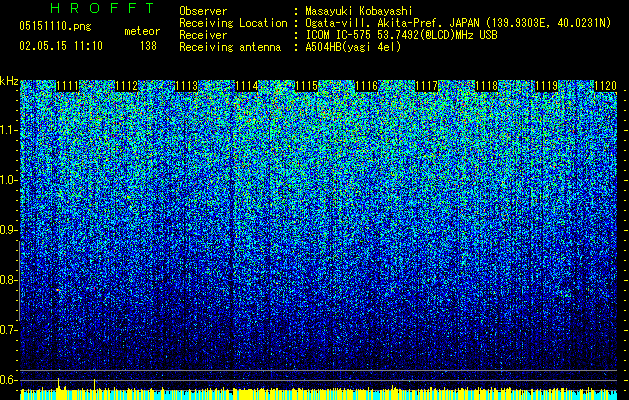Click the 1118 time marker
The height and width of the screenshot is (400, 629).
pos(487,86)
